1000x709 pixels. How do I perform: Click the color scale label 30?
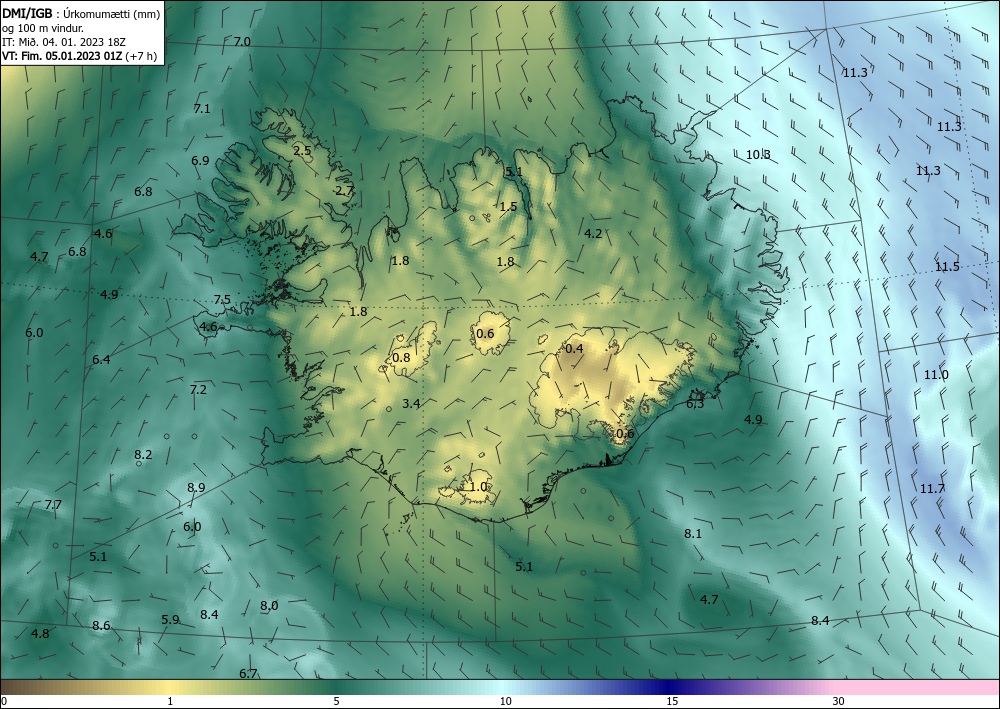coord(839,702)
